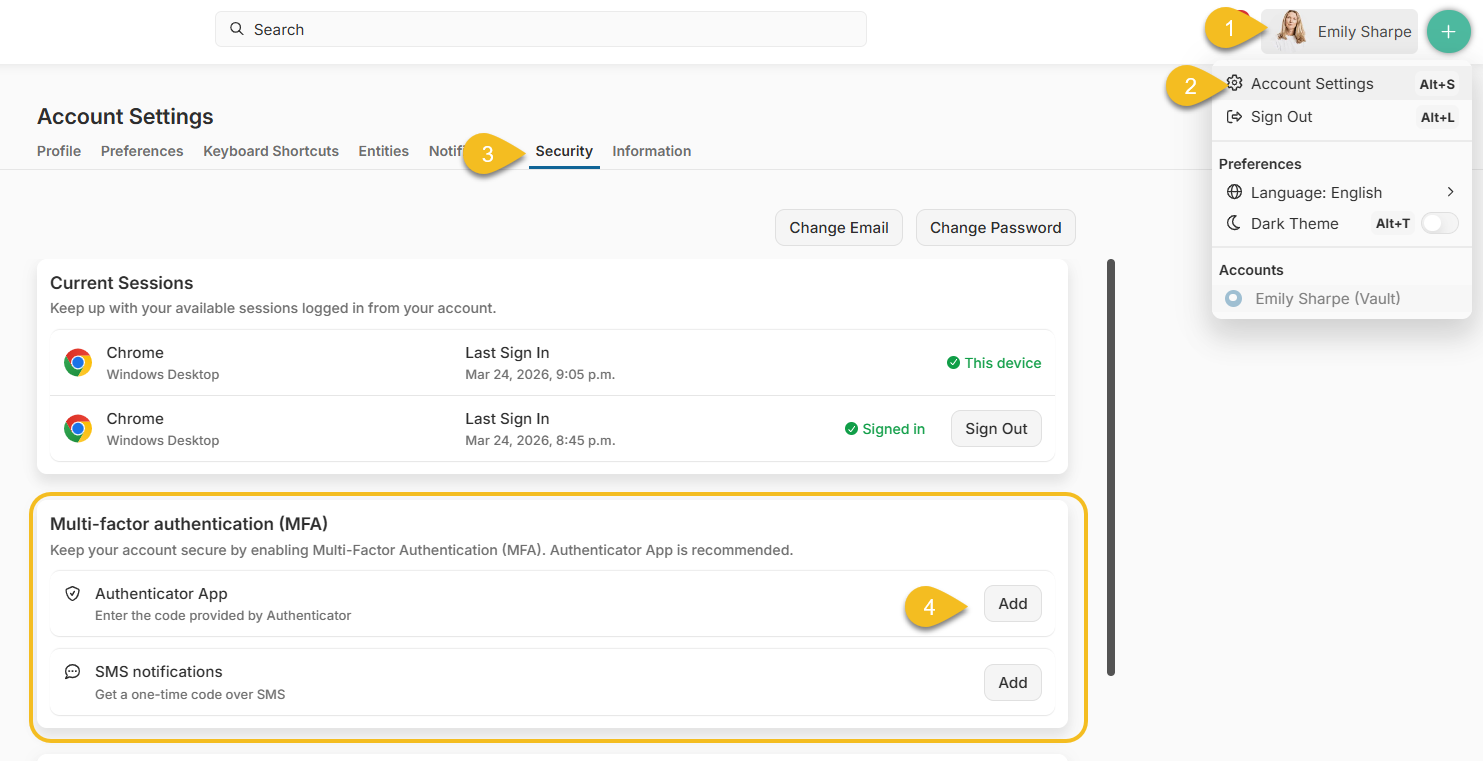Screen dimensions: 1483x761
Task: Click the Change Password button
Action: [x=995, y=227]
